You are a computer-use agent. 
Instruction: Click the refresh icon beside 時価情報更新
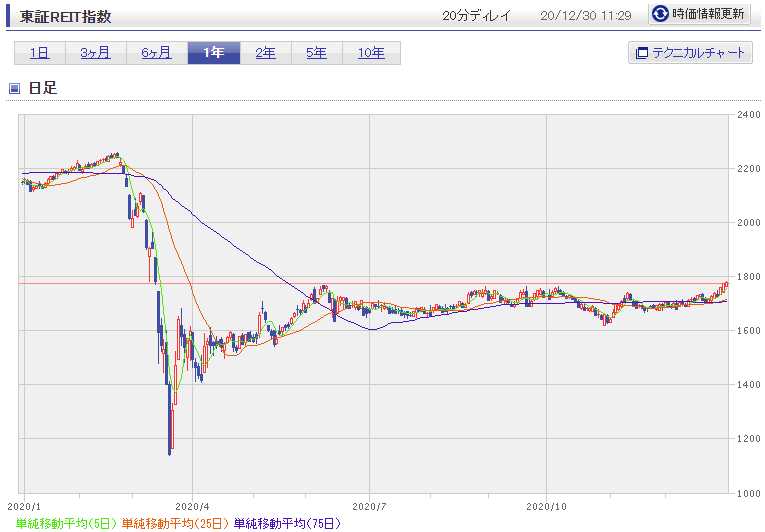(x=660, y=14)
